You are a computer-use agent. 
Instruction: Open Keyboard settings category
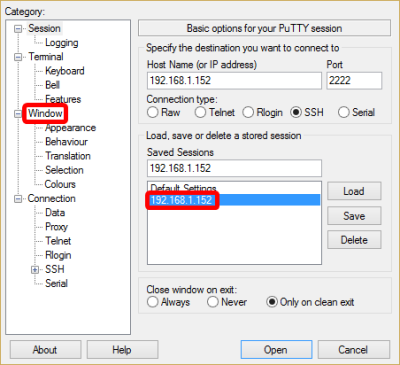point(65,71)
